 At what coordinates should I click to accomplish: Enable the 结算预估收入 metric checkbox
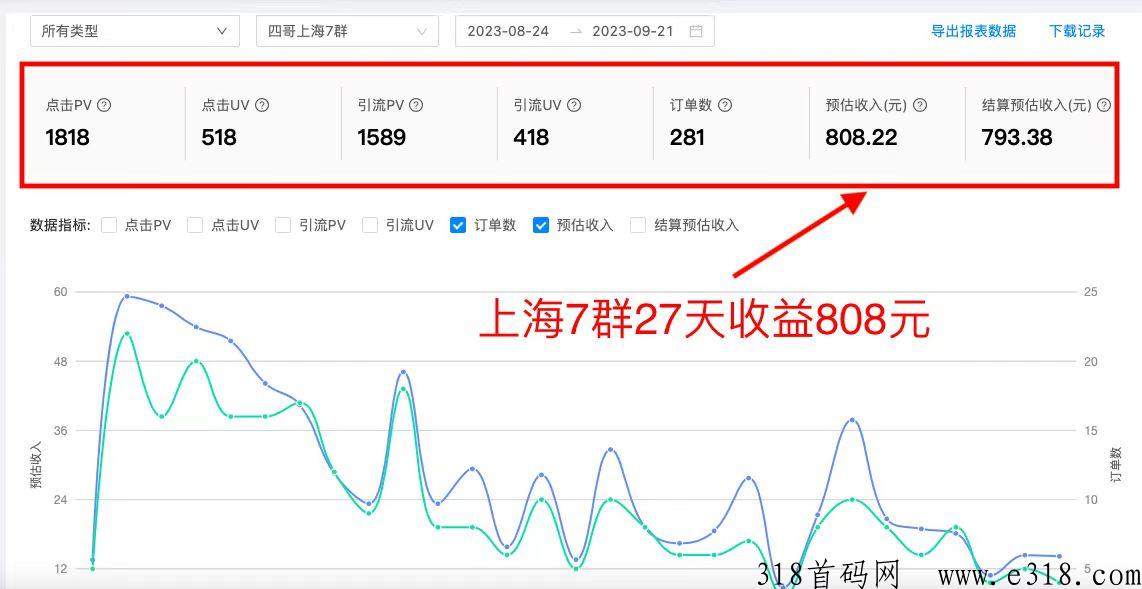[x=638, y=225]
